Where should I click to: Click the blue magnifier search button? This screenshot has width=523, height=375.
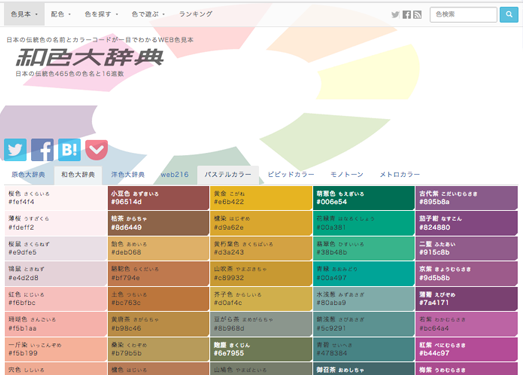coord(509,14)
